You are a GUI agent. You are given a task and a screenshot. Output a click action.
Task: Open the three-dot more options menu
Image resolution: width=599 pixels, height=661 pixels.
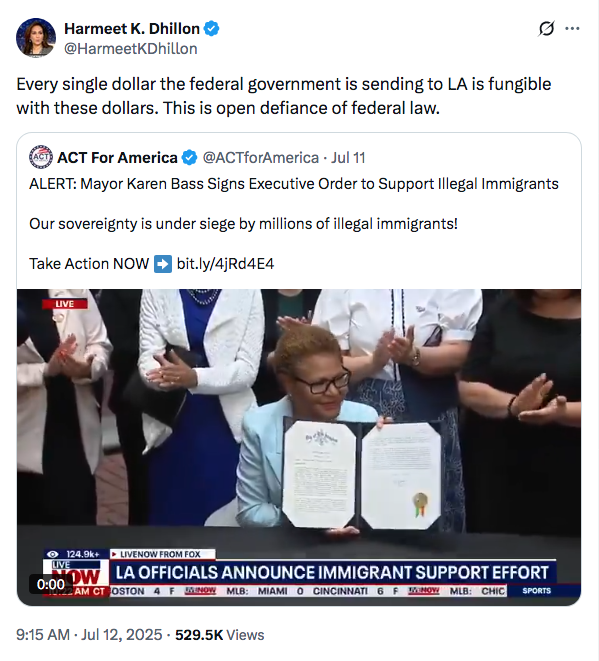coord(572,29)
